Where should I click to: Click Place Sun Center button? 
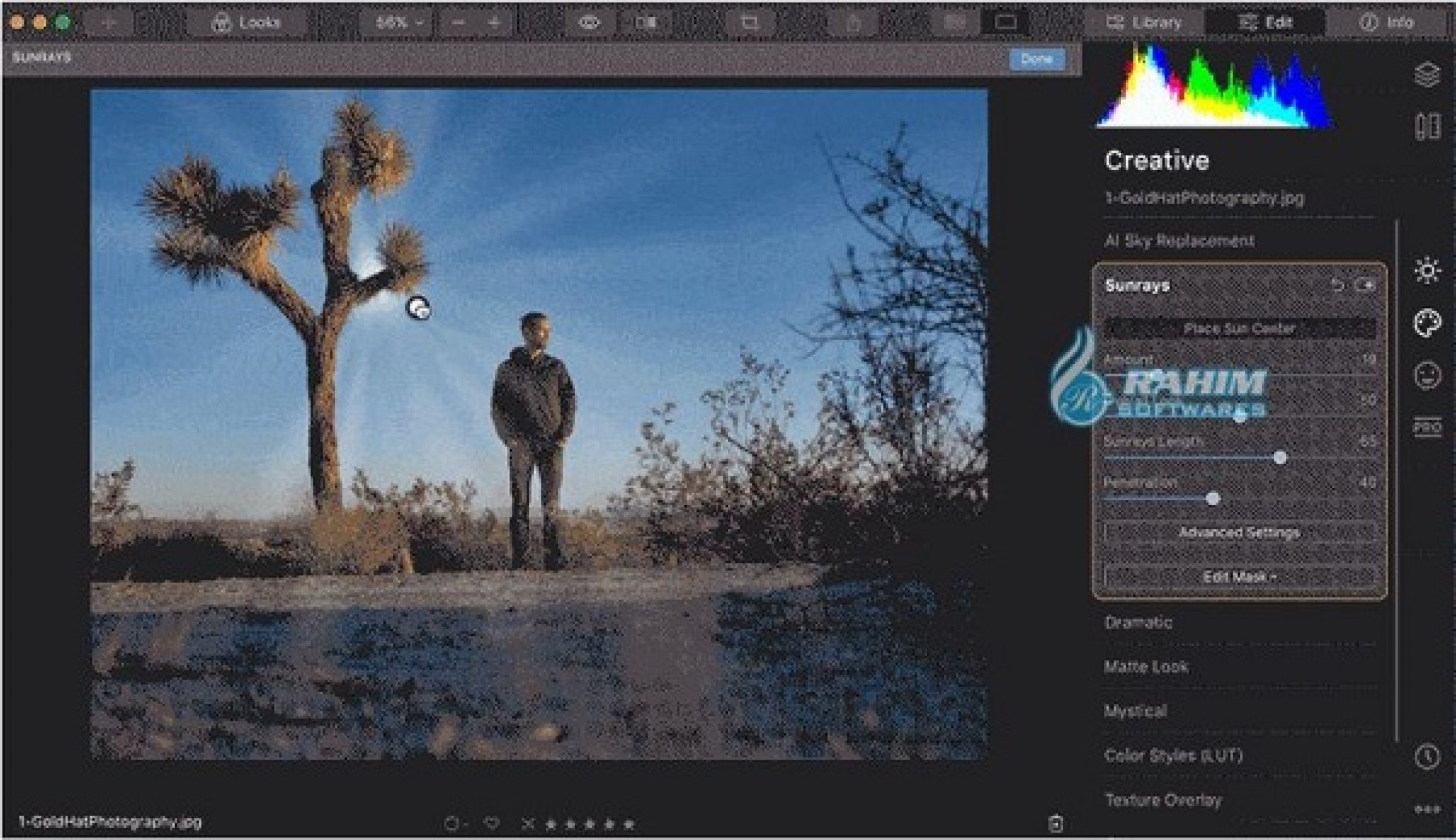(x=1239, y=329)
